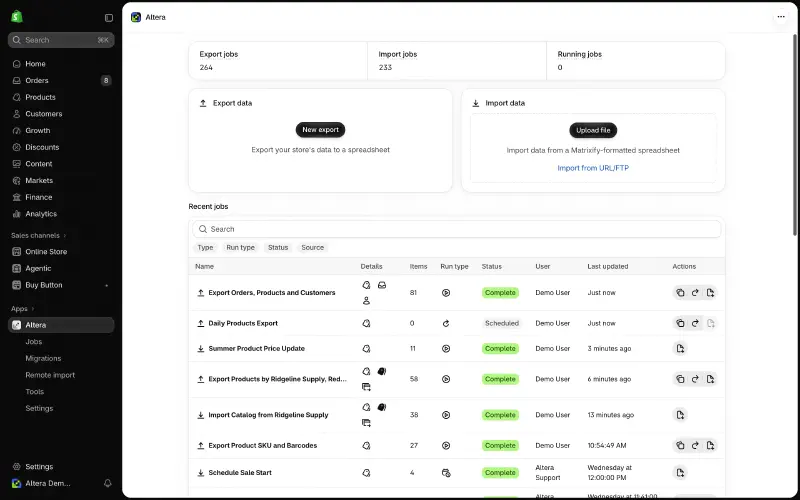Click the Last updated column header
This screenshot has width=800, height=500.
point(608,266)
